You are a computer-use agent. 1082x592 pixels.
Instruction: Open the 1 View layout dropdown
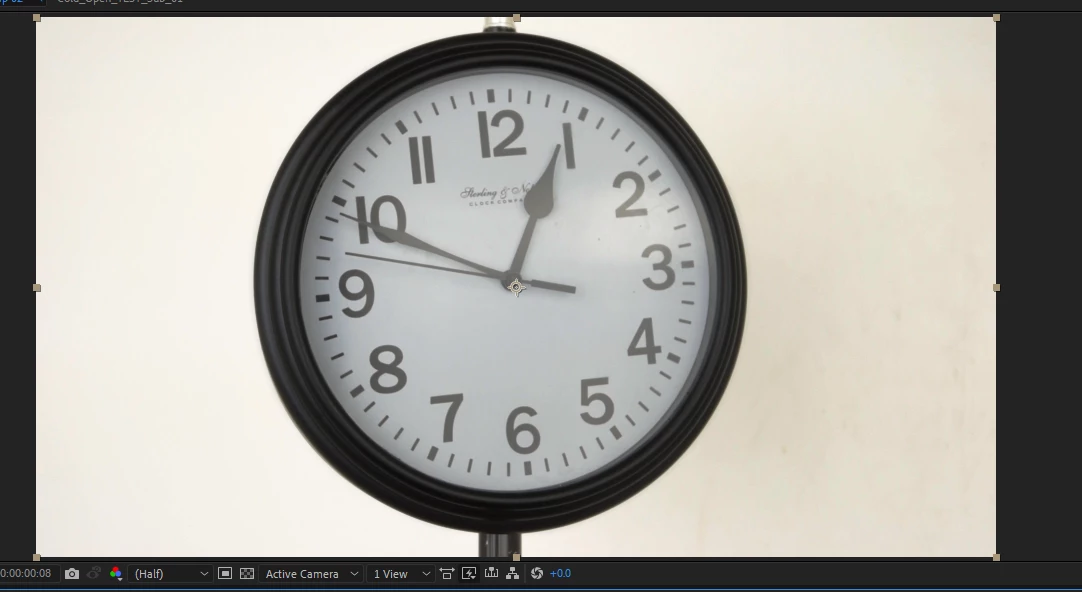click(x=401, y=573)
